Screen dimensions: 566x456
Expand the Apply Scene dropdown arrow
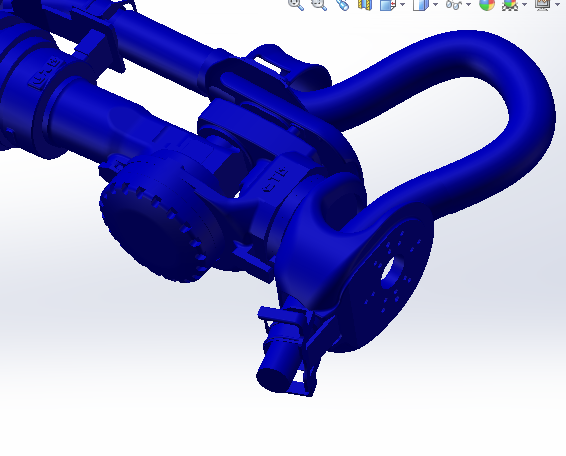click(x=524, y=4)
